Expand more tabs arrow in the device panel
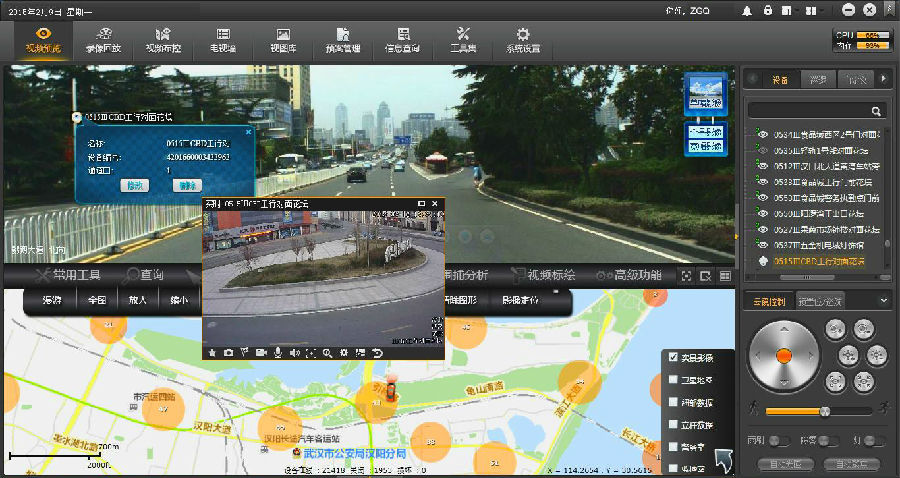 885,78
